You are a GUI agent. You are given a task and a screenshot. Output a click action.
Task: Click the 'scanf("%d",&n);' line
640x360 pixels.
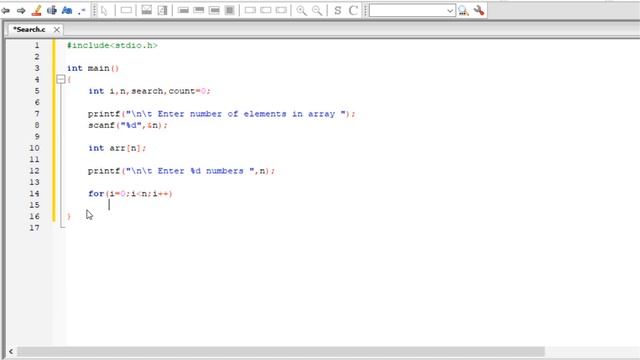(128, 125)
